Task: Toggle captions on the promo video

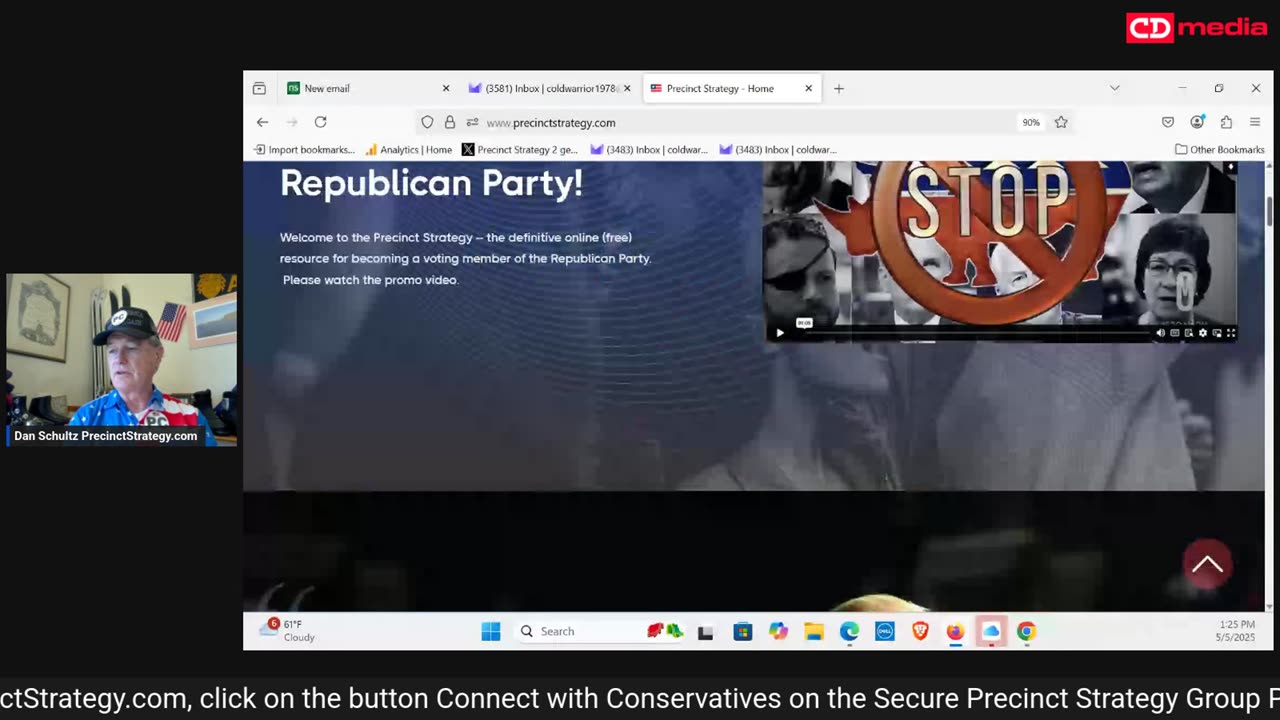Action: (1174, 333)
